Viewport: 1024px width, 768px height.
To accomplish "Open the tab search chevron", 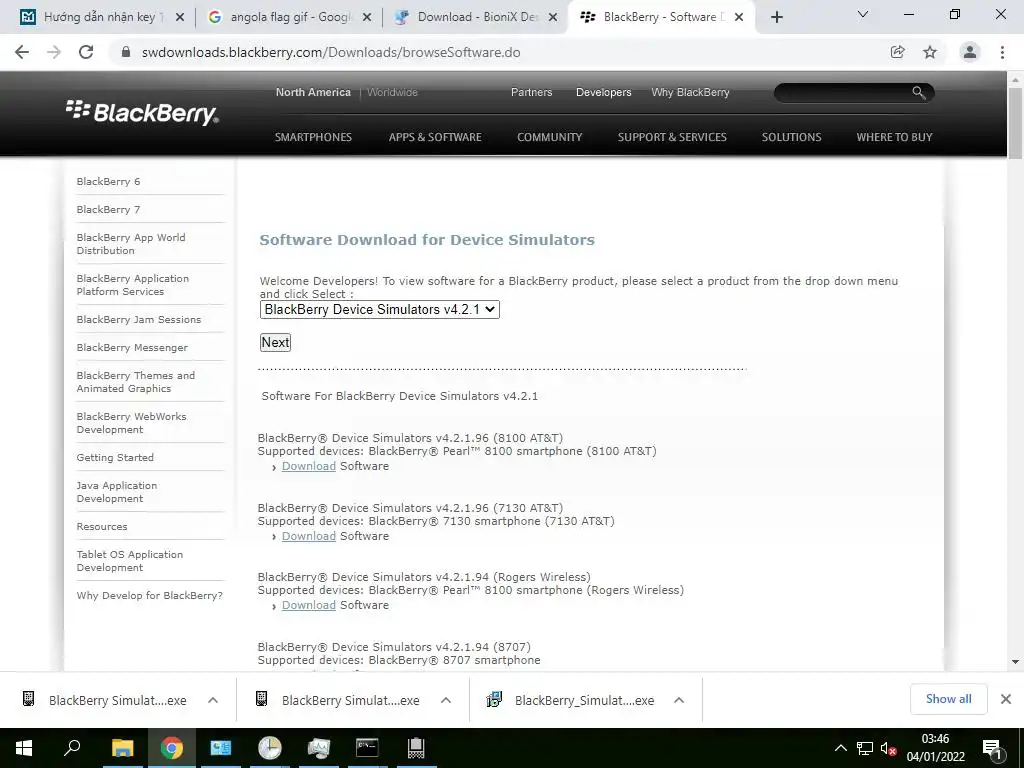I will 863,14.
